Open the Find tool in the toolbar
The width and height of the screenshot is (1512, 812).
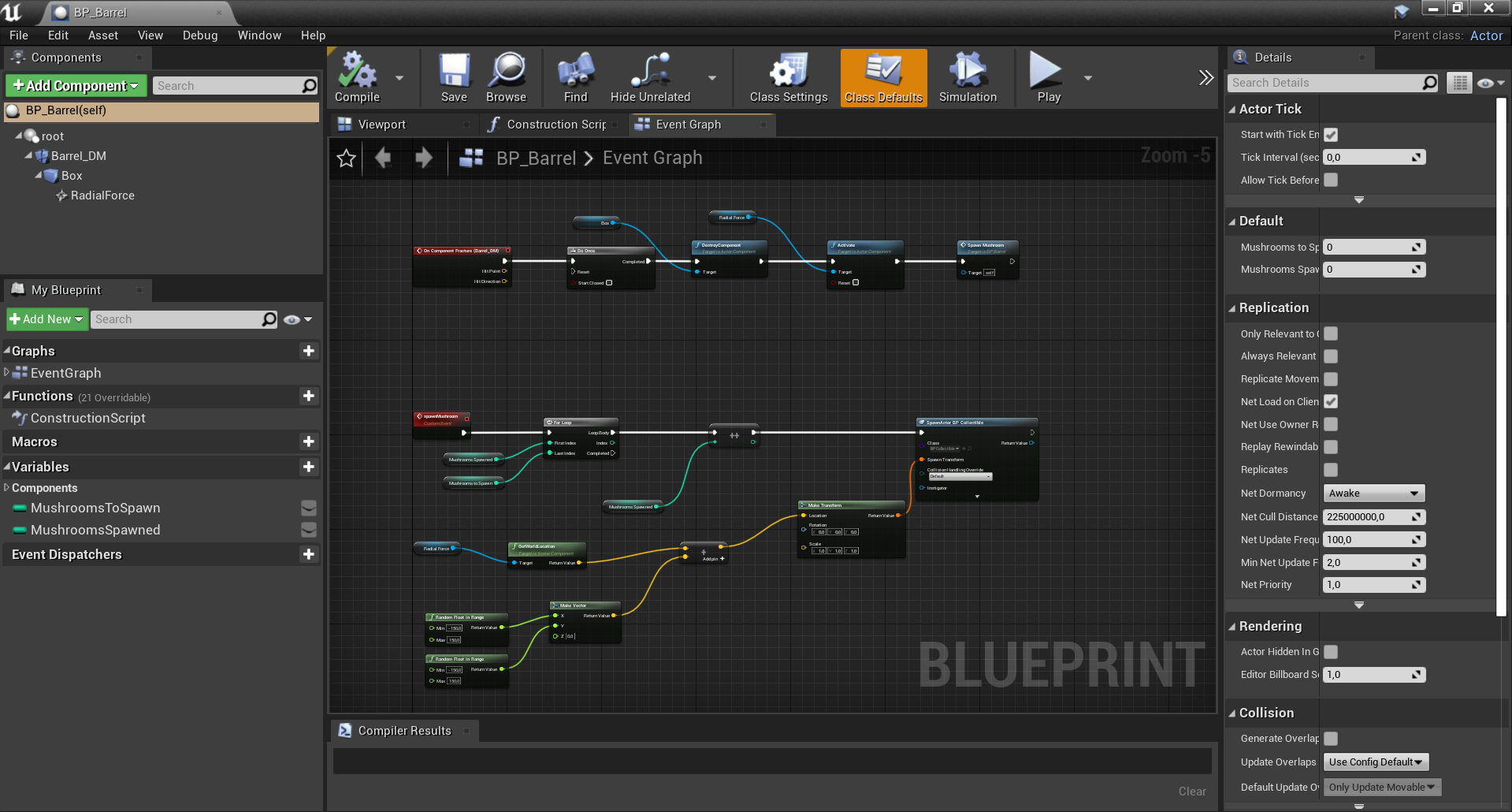576,76
